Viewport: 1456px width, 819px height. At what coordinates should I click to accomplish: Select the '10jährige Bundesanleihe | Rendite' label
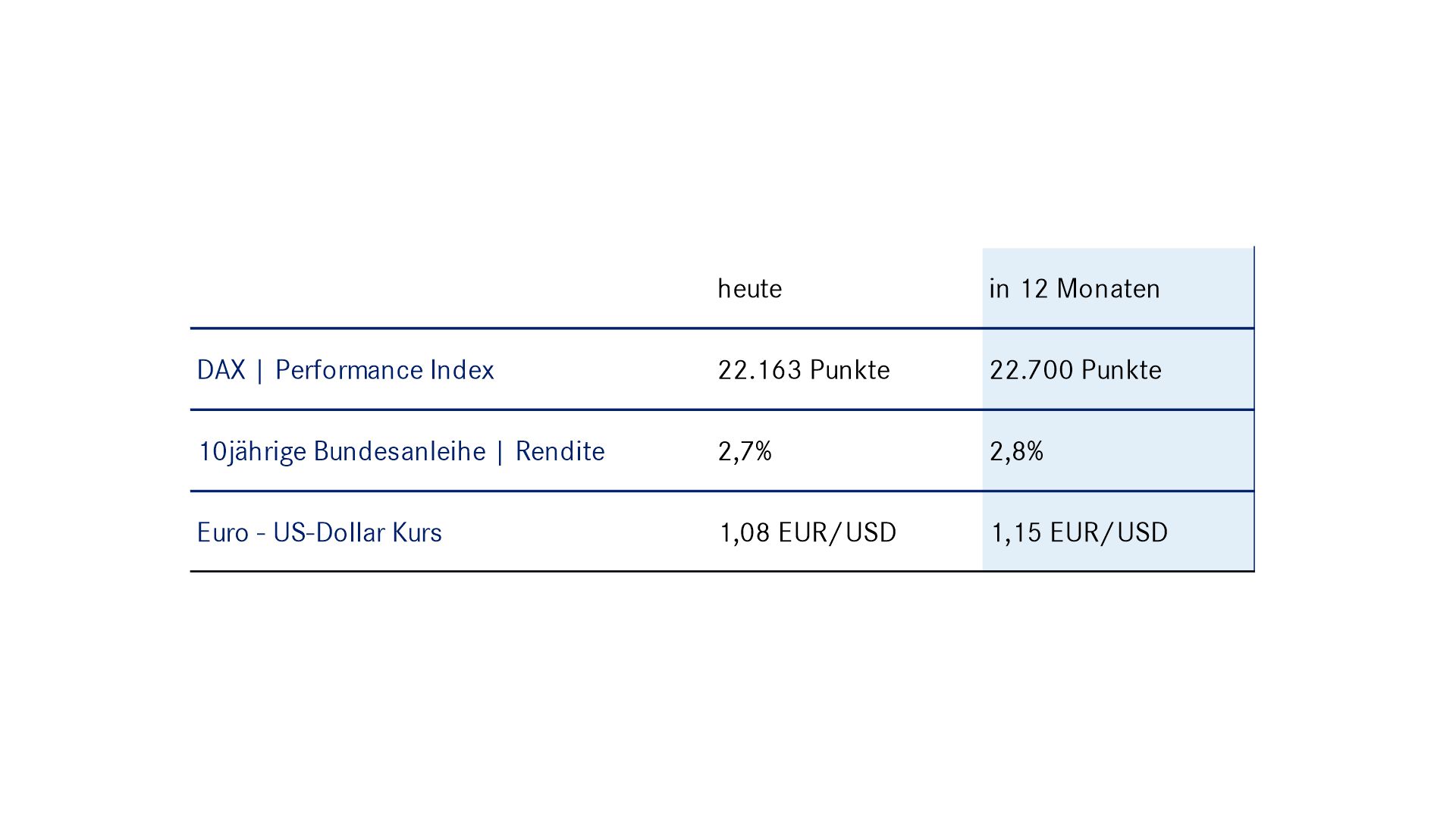point(401,452)
